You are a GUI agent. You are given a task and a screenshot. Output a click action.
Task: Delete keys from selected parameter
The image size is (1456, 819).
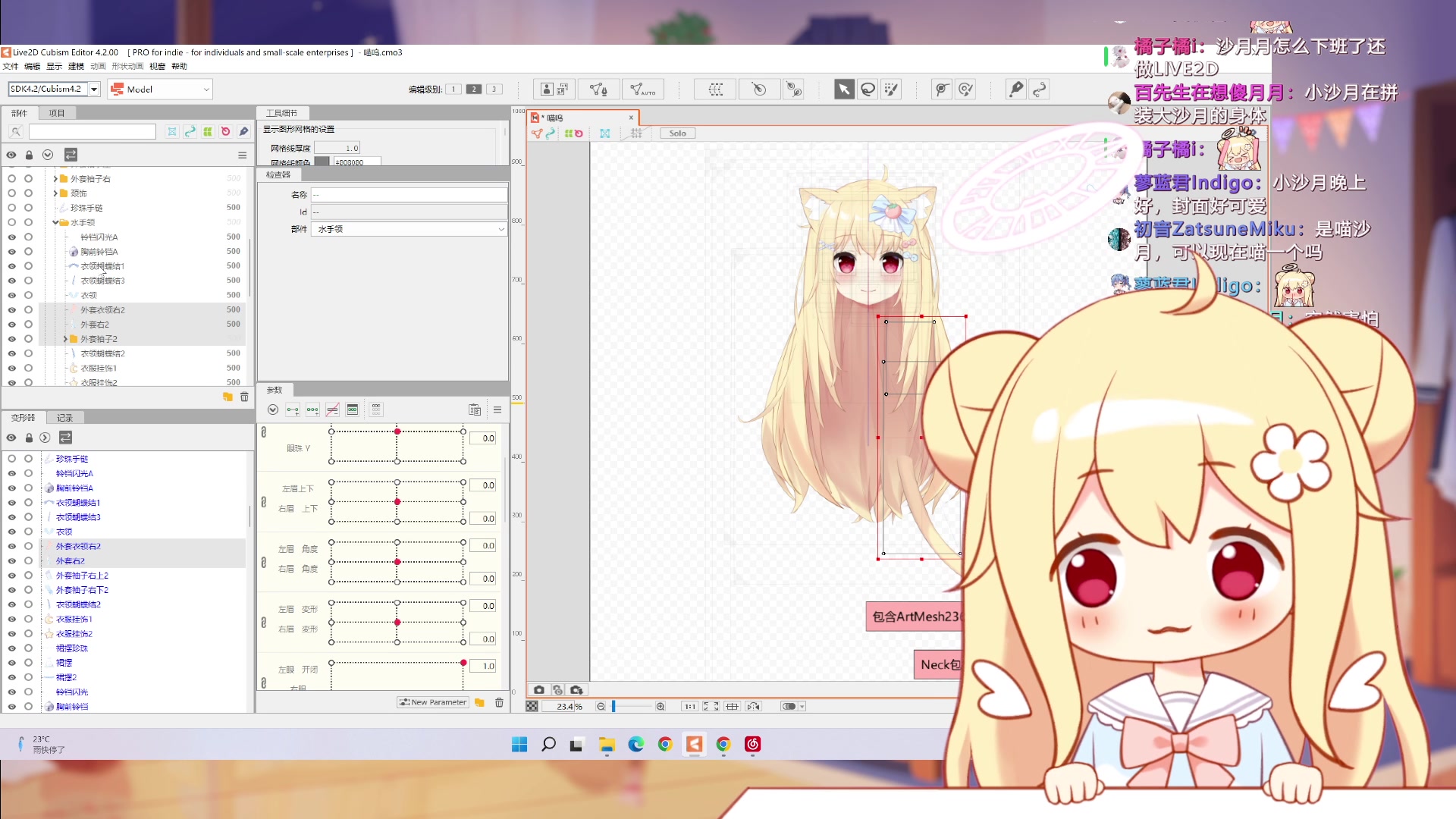click(332, 409)
